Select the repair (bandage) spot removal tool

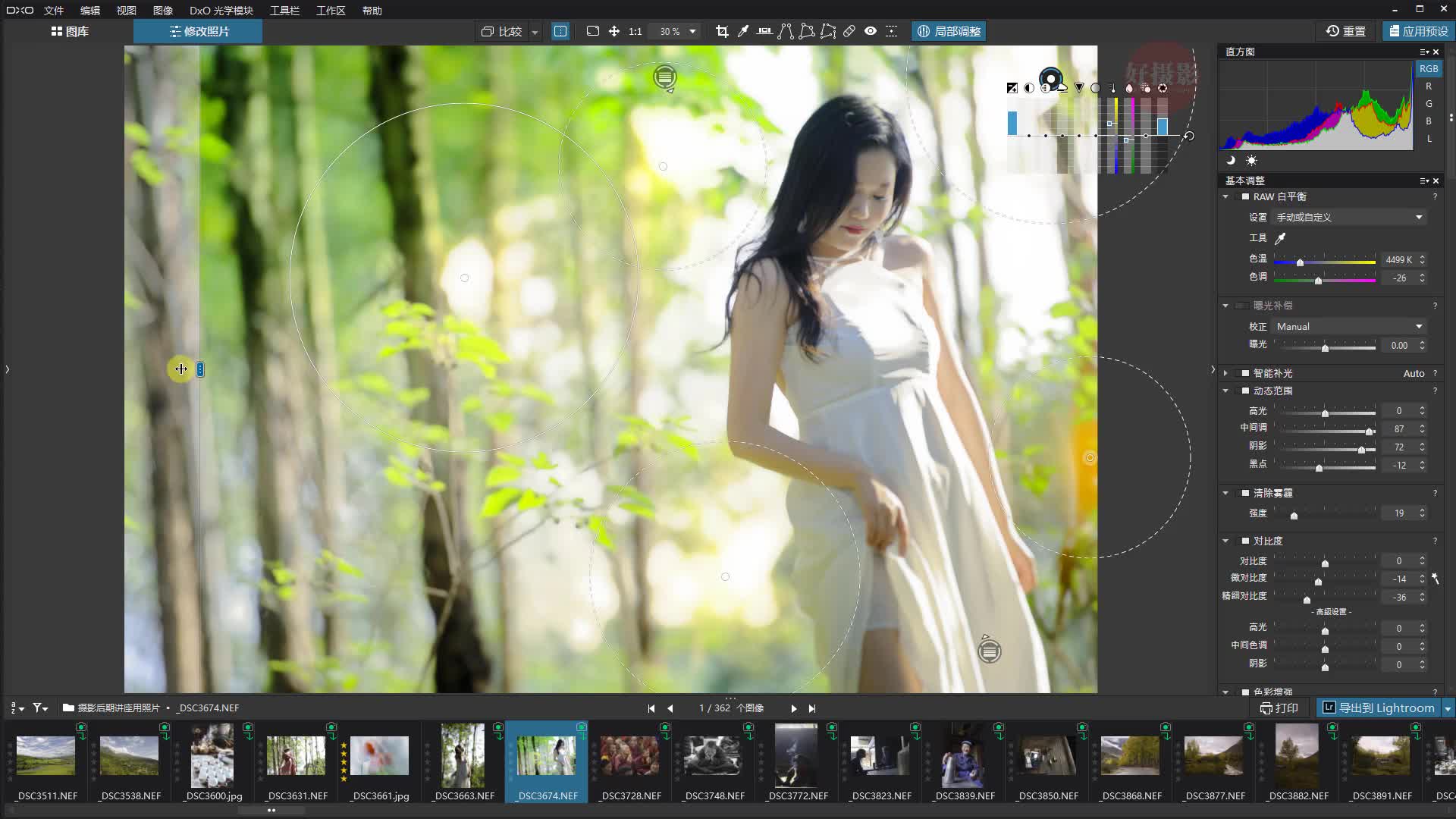click(x=849, y=31)
